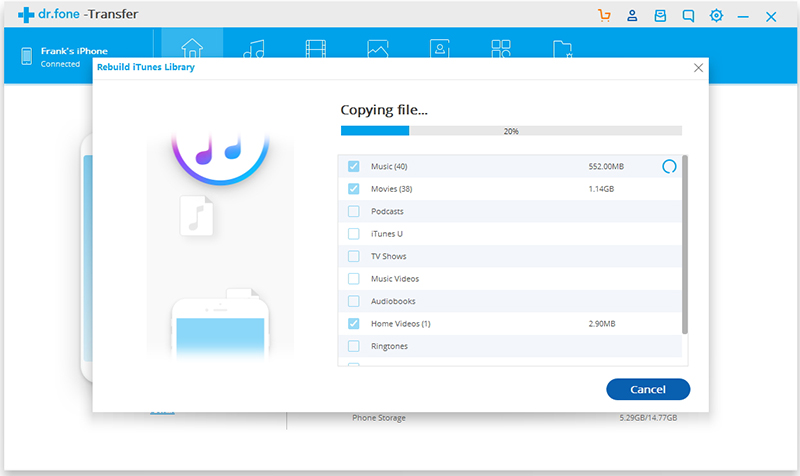Image resolution: width=800 pixels, height=476 pixels.
Task: Click the iTunes U label
Action: 386,234
